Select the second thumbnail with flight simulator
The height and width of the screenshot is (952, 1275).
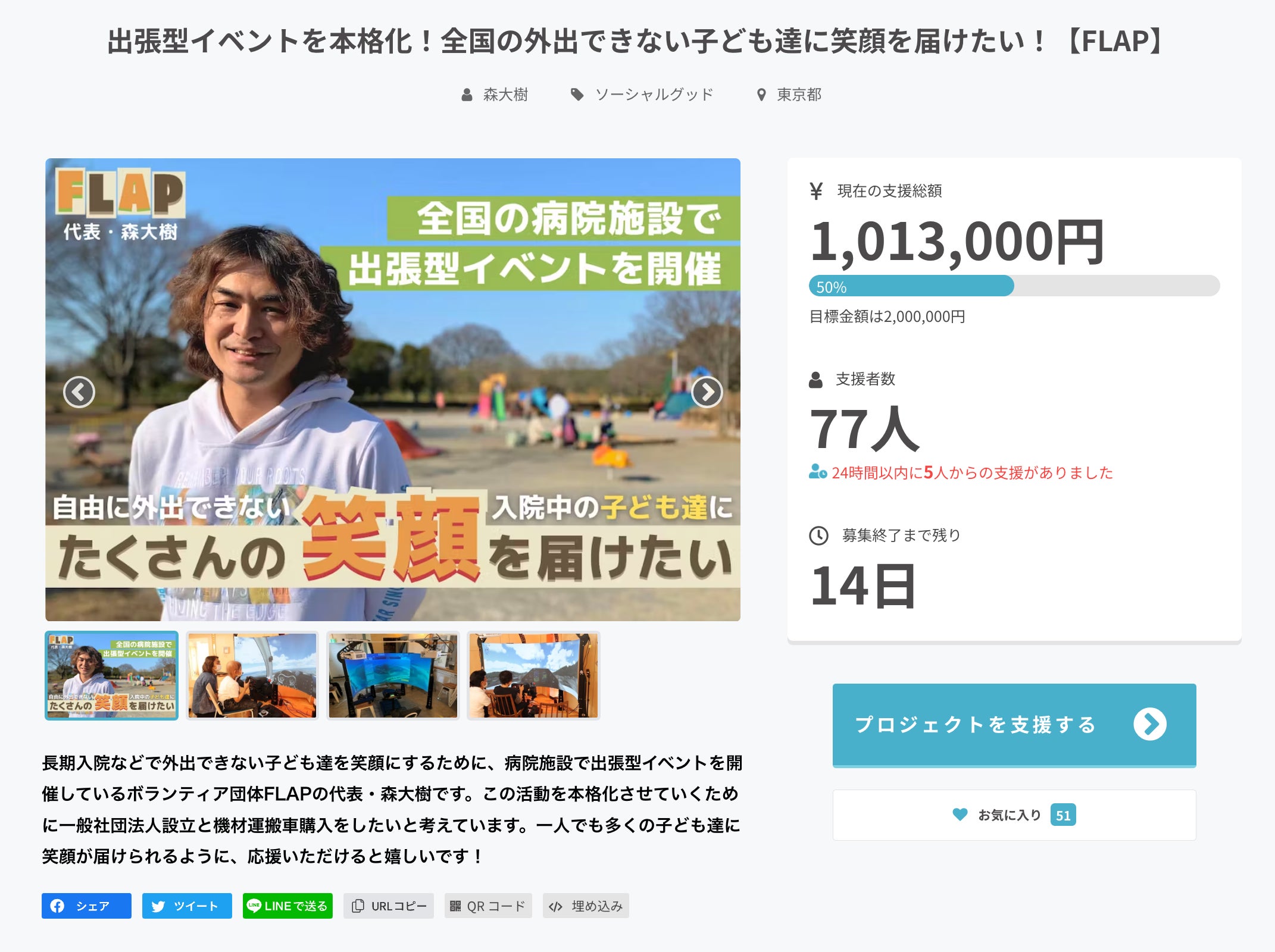[x=252, y=675]
